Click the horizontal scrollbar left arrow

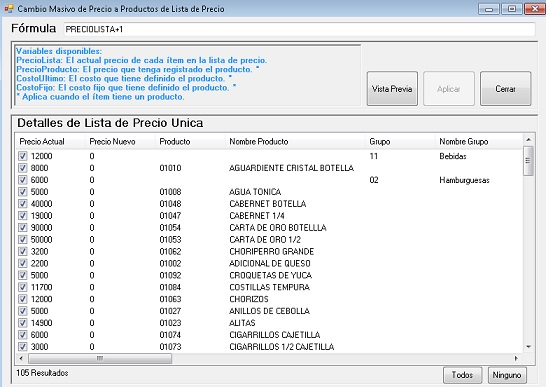click(21, 358)
